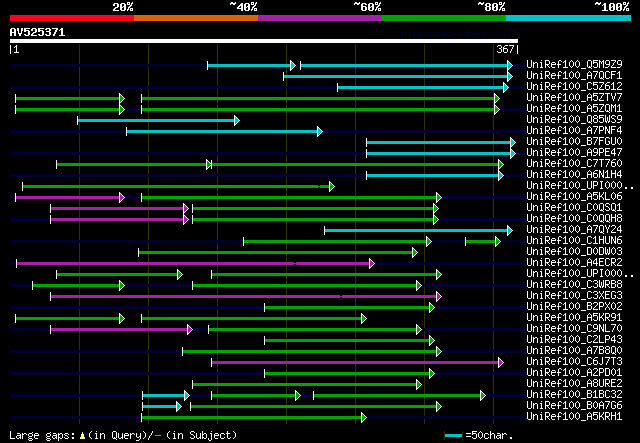
Task: Select the UniRef100_A7B8Q0 label
Action: pyautogui.click(x=574, y=351)
